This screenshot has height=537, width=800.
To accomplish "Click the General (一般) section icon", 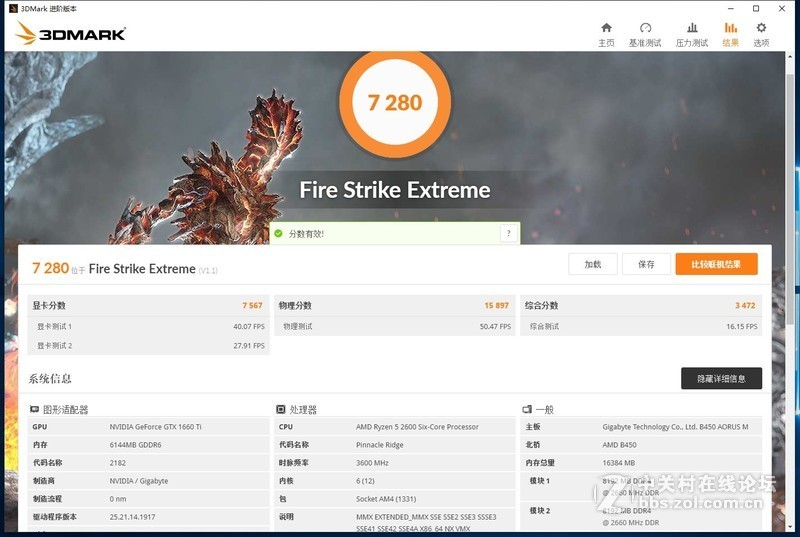I will [528, 409].
